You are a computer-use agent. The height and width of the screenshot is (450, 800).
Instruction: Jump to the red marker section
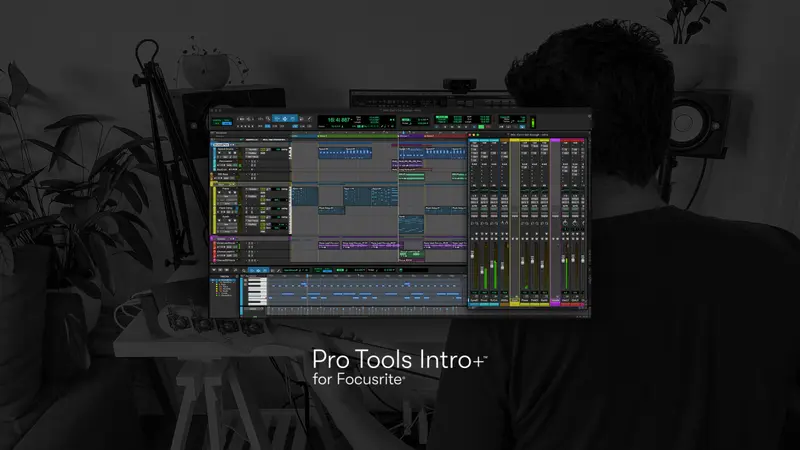(x=445, y=136)
